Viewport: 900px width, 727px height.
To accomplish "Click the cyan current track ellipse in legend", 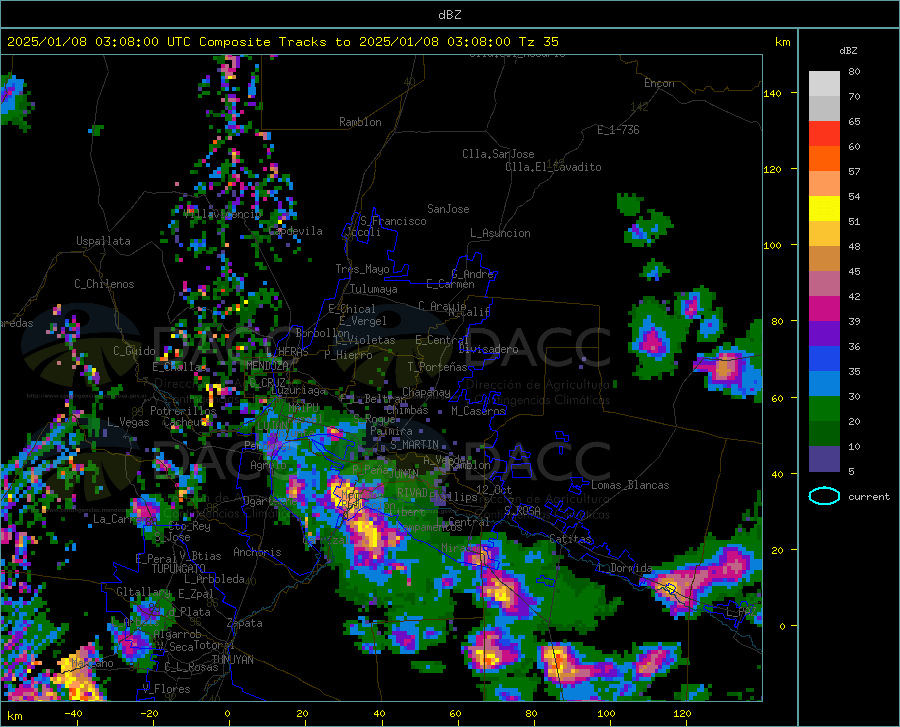I will pos(824,496).
